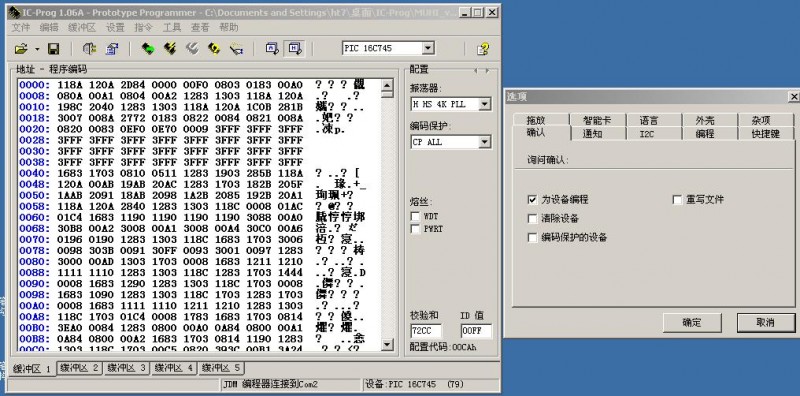Open a file with the folder icon
800x396 pixels.
[x=20, y=49]
